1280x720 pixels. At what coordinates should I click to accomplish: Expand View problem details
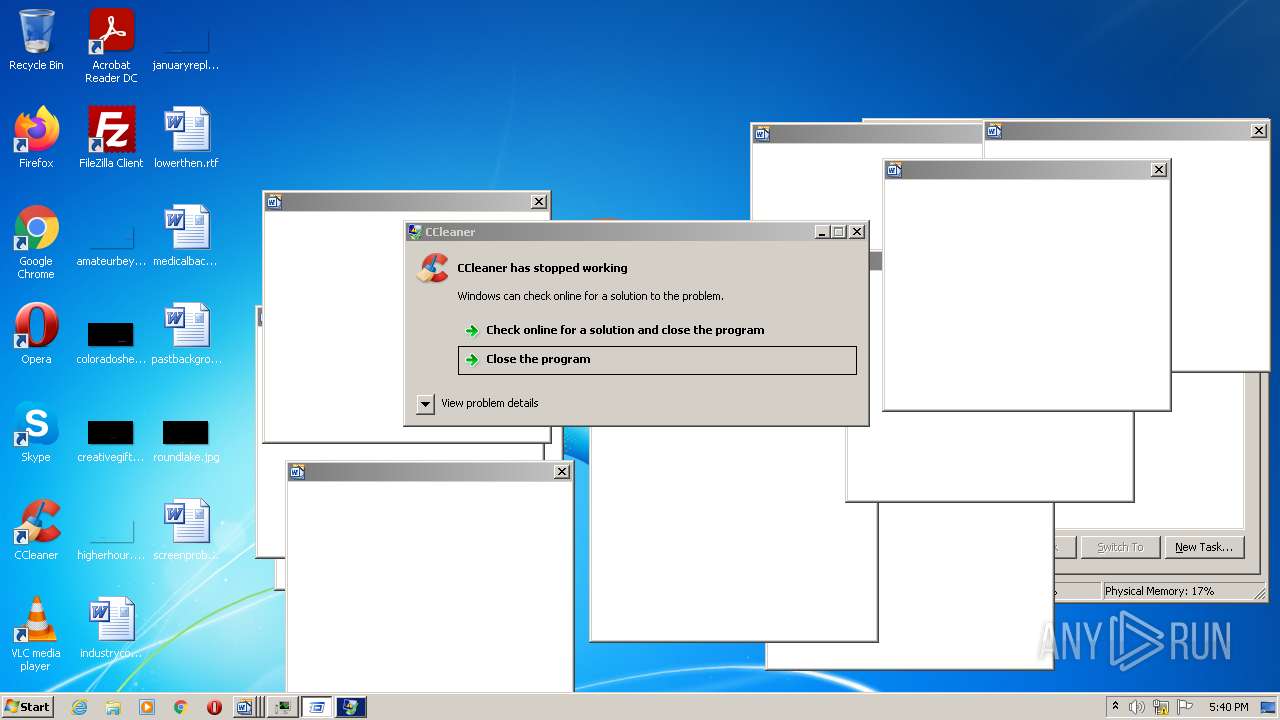425,404
